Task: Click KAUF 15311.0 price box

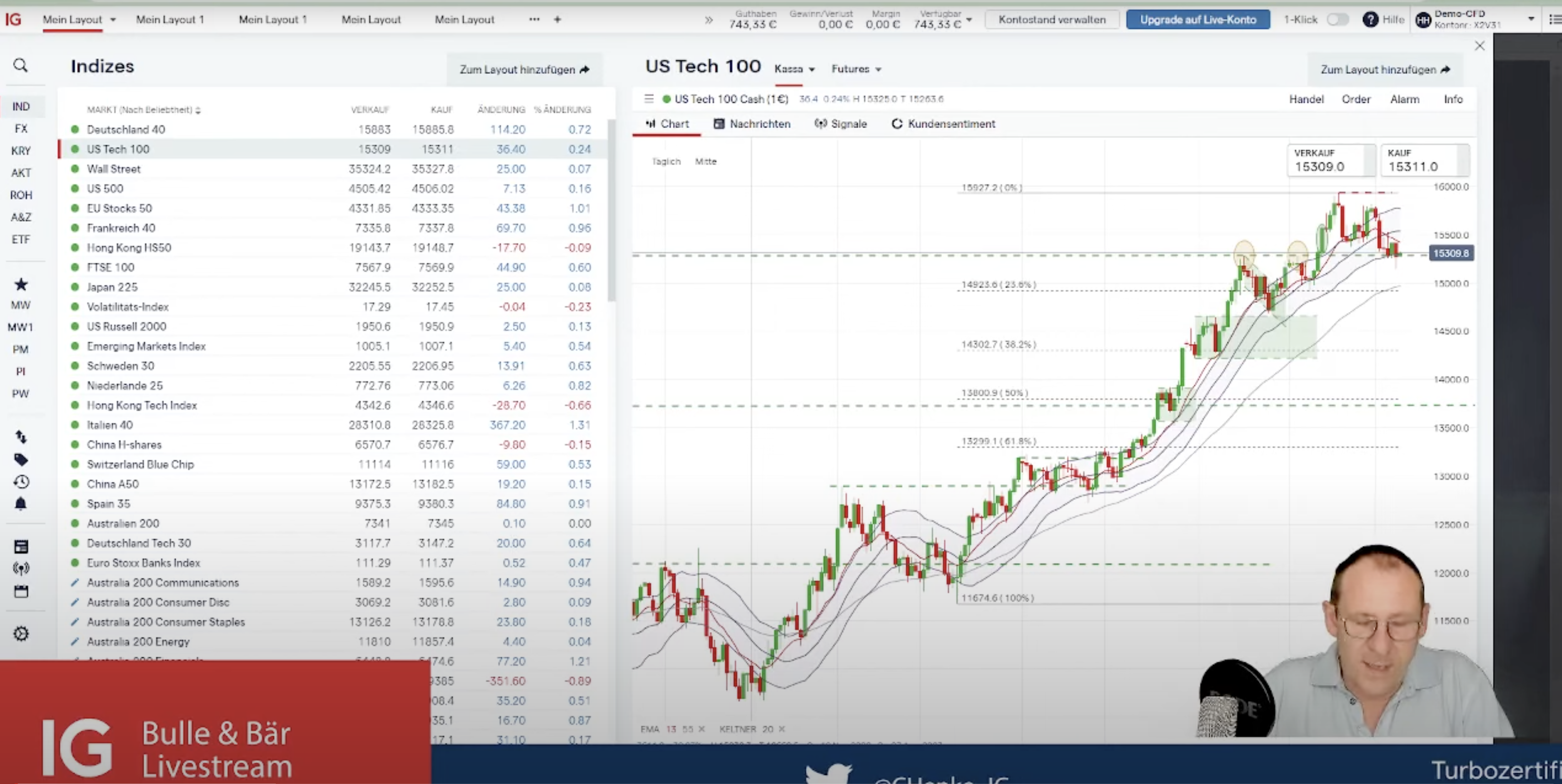Action: coord(1425,161)
